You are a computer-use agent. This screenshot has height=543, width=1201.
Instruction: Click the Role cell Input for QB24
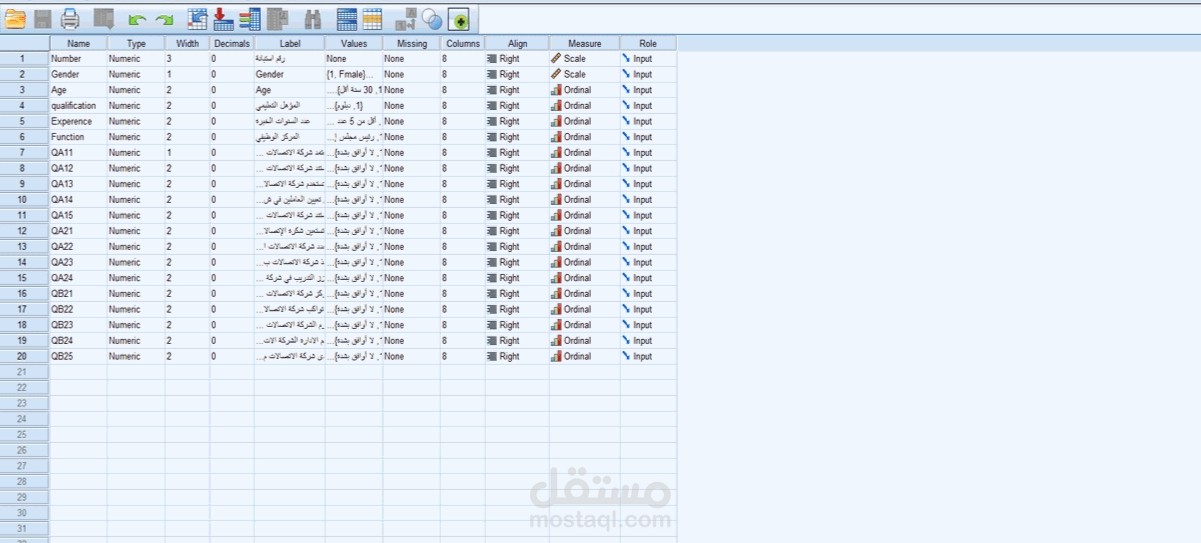648,340
